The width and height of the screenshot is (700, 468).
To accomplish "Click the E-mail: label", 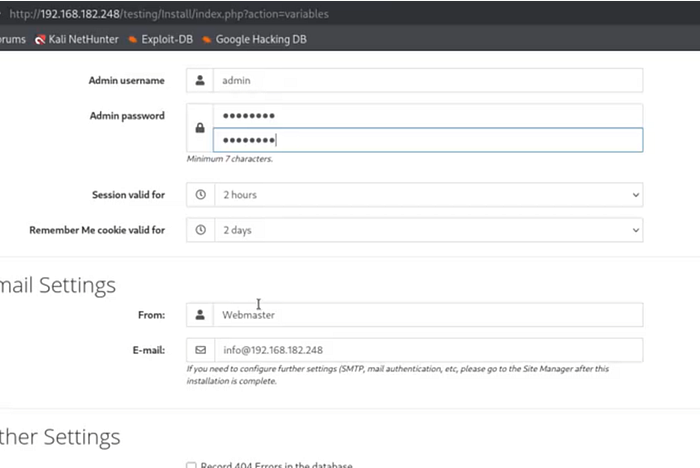I will click(x=149, y=350).
